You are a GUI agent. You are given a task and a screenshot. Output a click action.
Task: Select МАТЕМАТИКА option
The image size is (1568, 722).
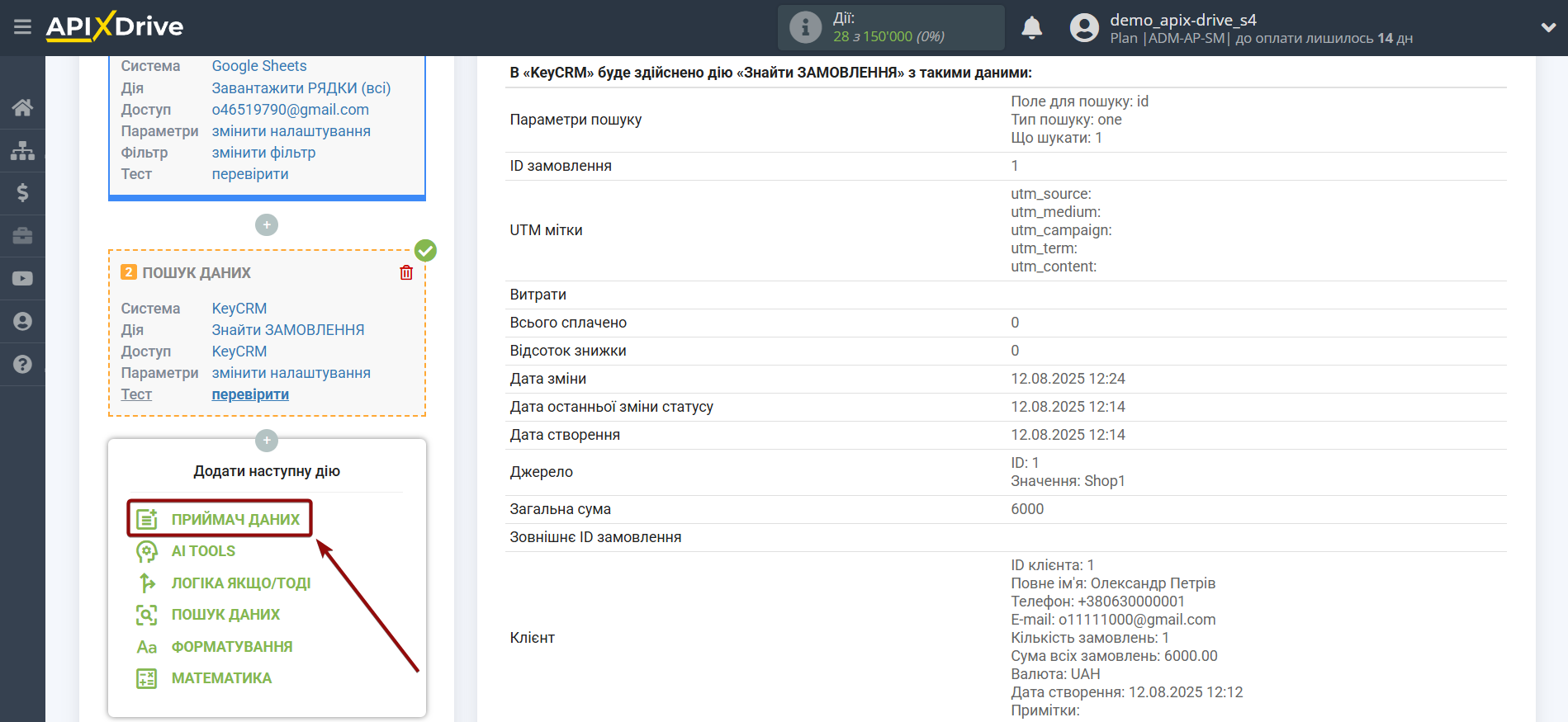221,678
